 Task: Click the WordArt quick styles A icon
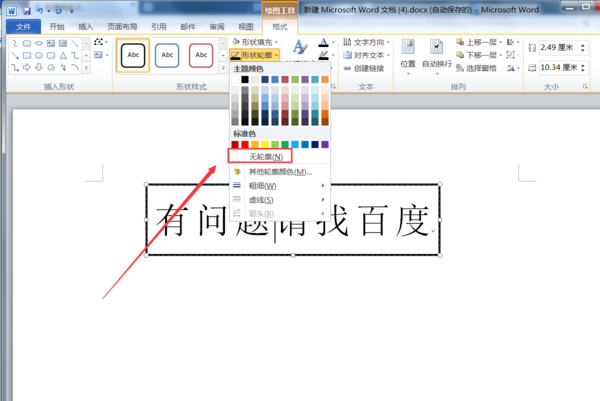(300, 47)
